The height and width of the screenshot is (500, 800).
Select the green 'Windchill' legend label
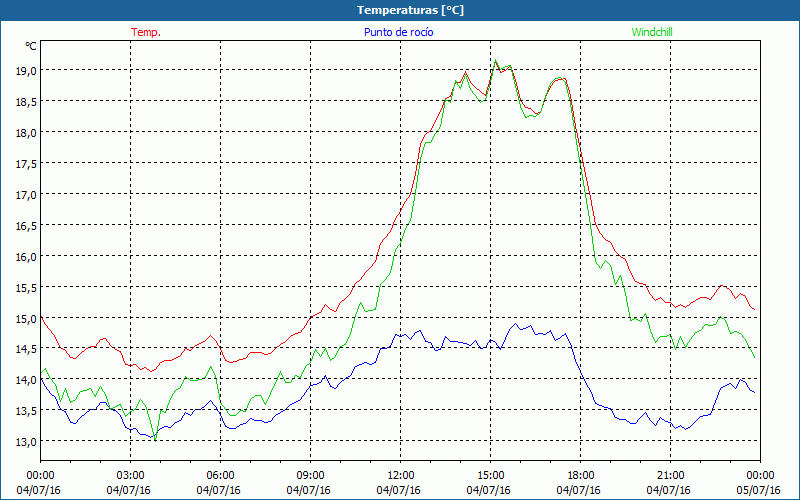click(652, 32)
